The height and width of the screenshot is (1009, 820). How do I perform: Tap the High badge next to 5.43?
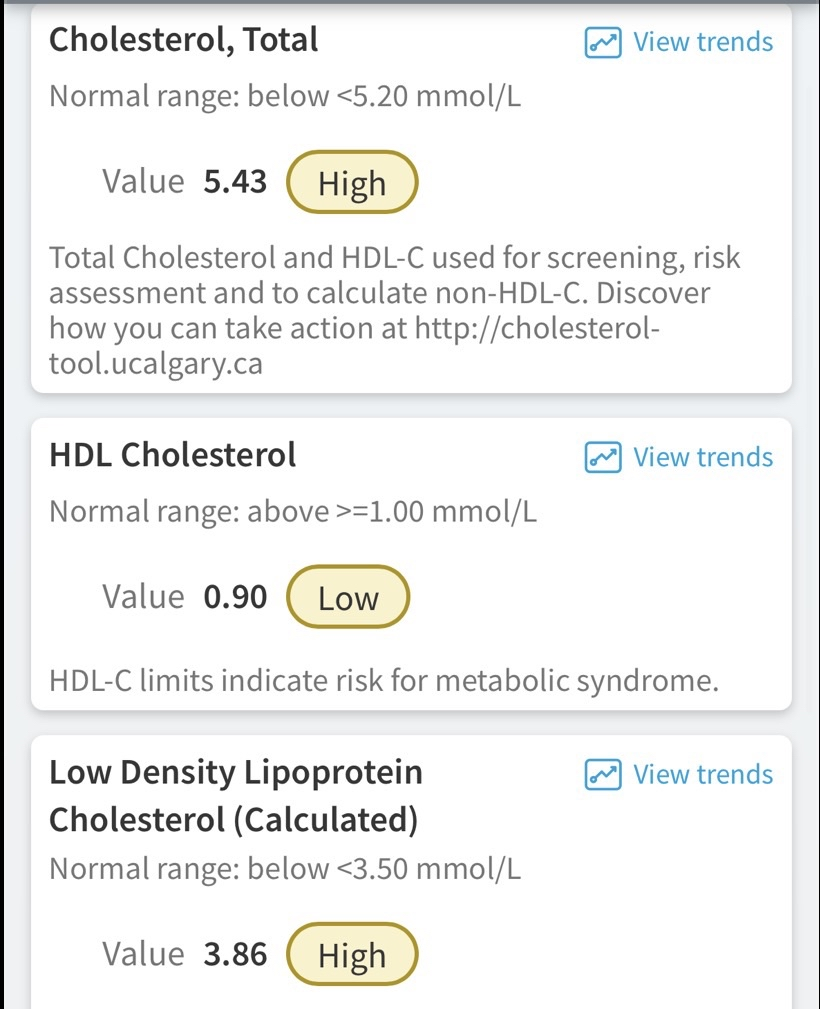pos(351,183)
